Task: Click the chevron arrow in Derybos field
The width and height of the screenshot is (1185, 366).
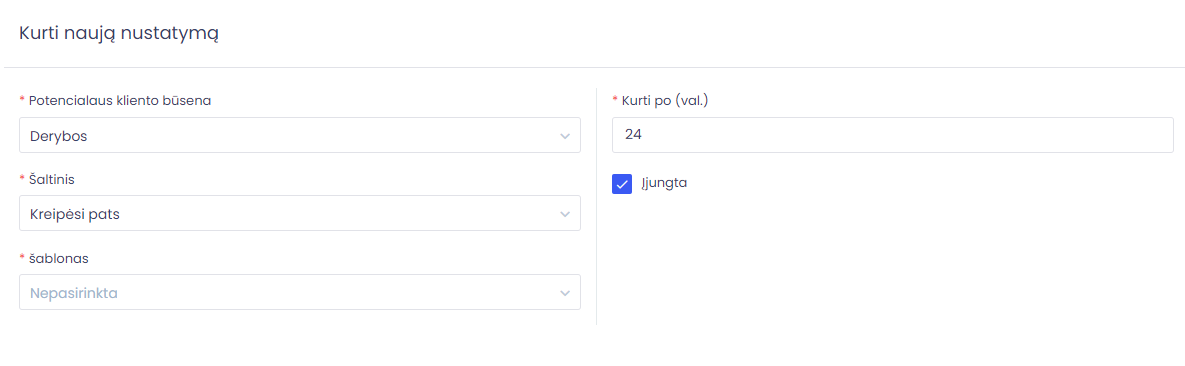Action: tap(565, 136)
